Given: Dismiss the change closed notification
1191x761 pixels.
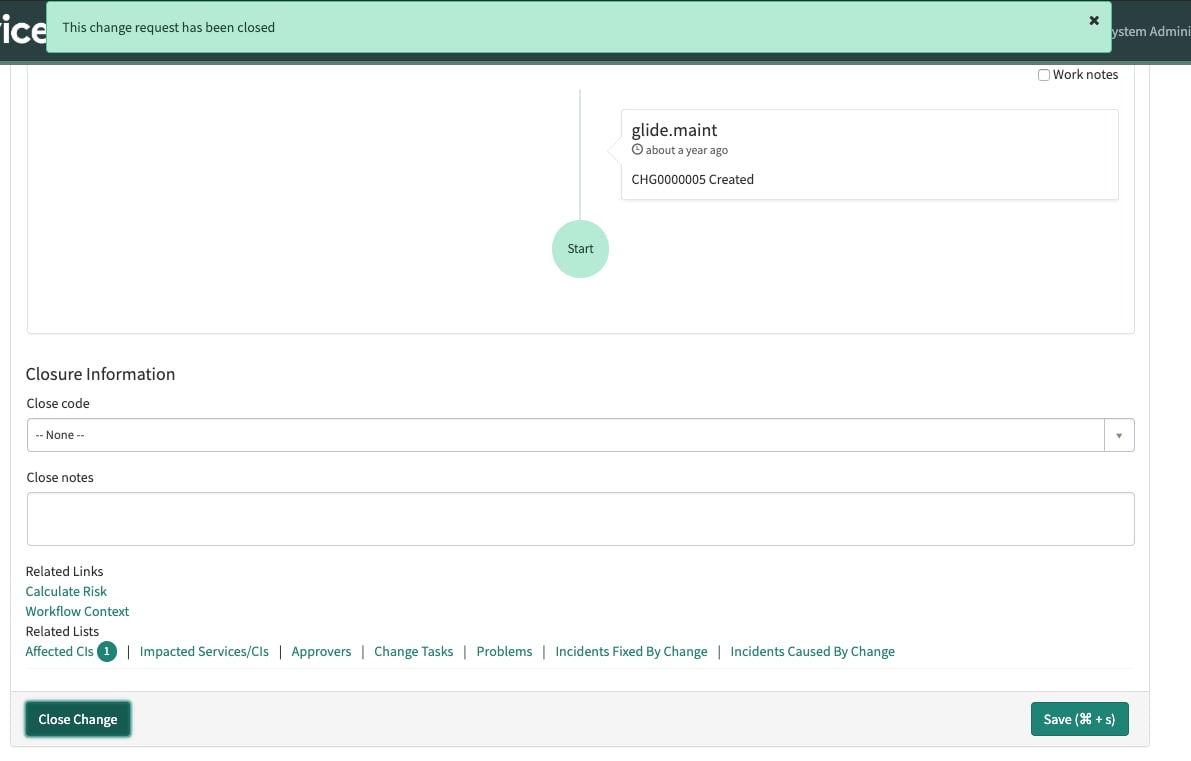Looking at the screenshot, I should pos(1093,19).
